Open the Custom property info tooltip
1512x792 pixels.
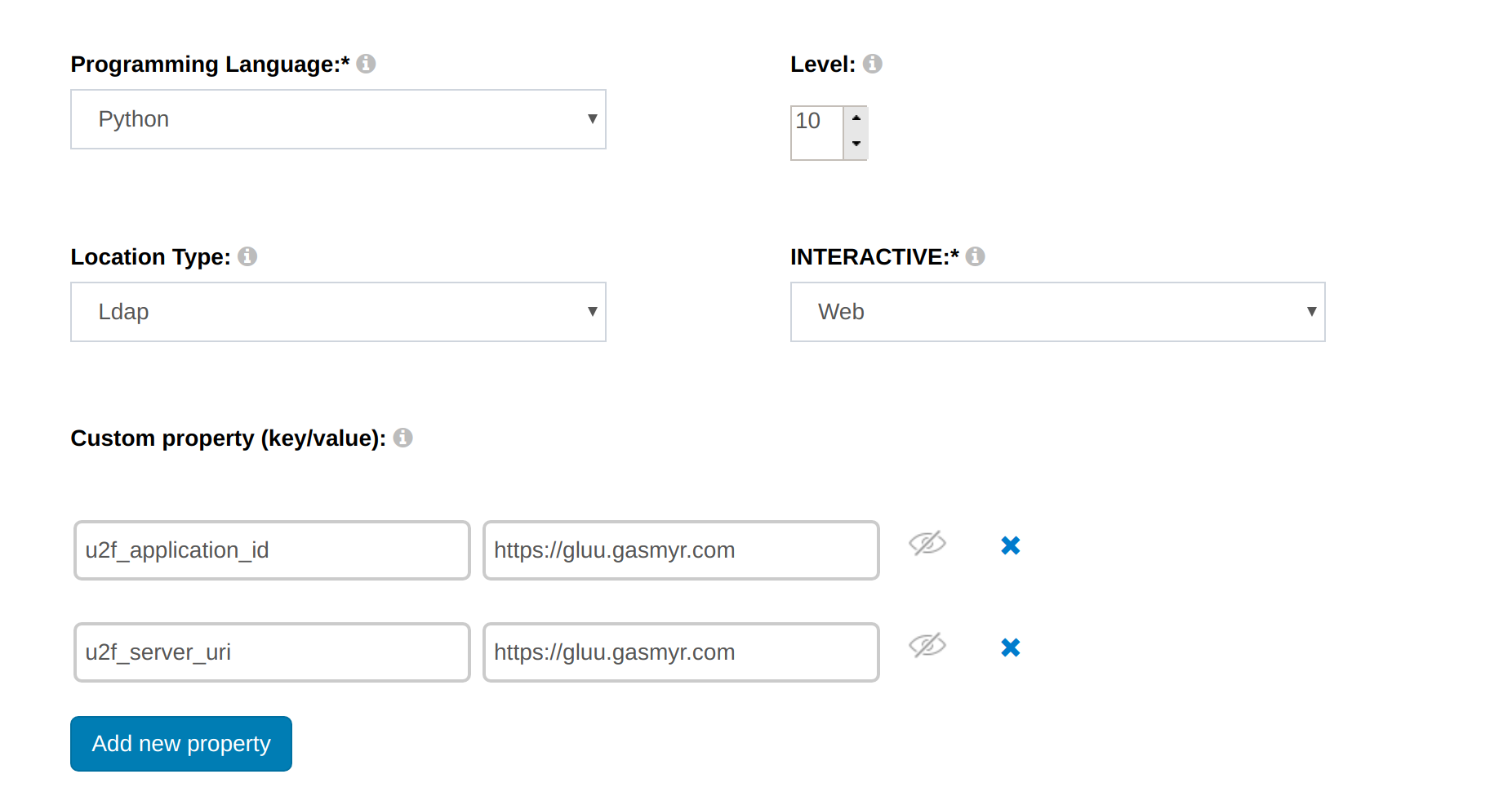click(x=403, y=438)
